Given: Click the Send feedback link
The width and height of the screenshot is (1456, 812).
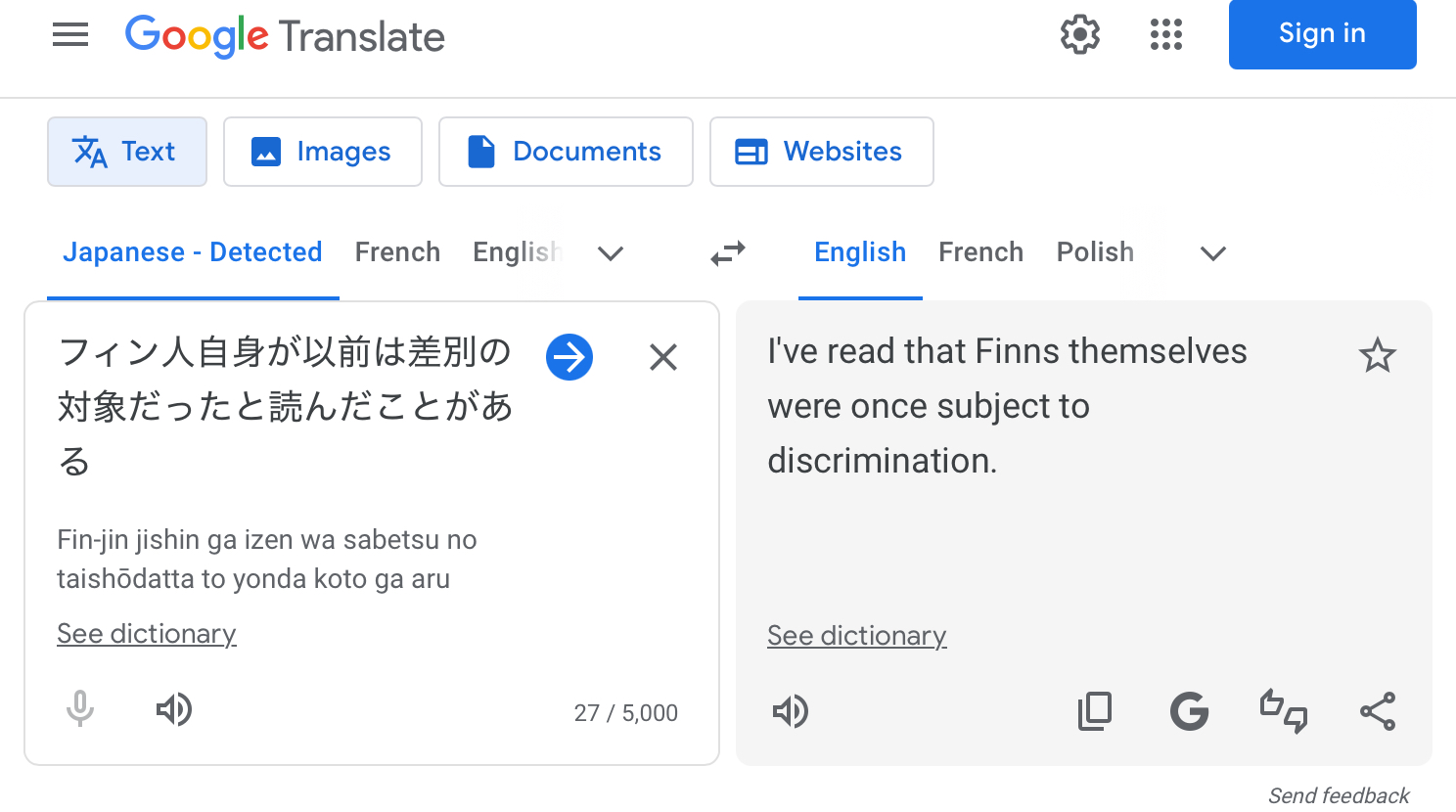Looking at the screenshot, I should click(1339, 795).
